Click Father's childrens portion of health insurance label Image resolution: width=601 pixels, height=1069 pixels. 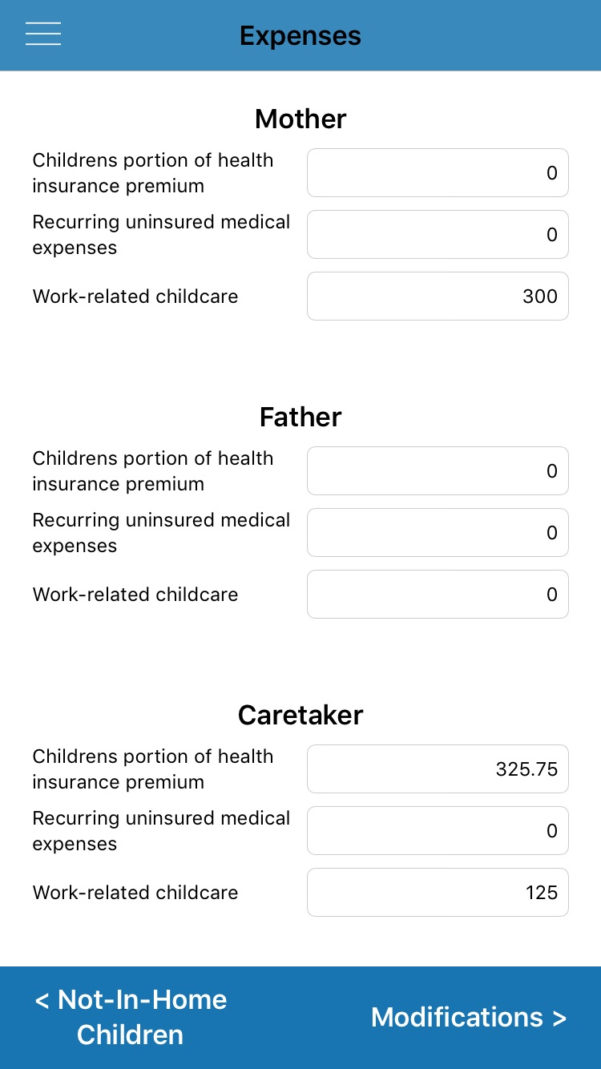click(153, 470)
